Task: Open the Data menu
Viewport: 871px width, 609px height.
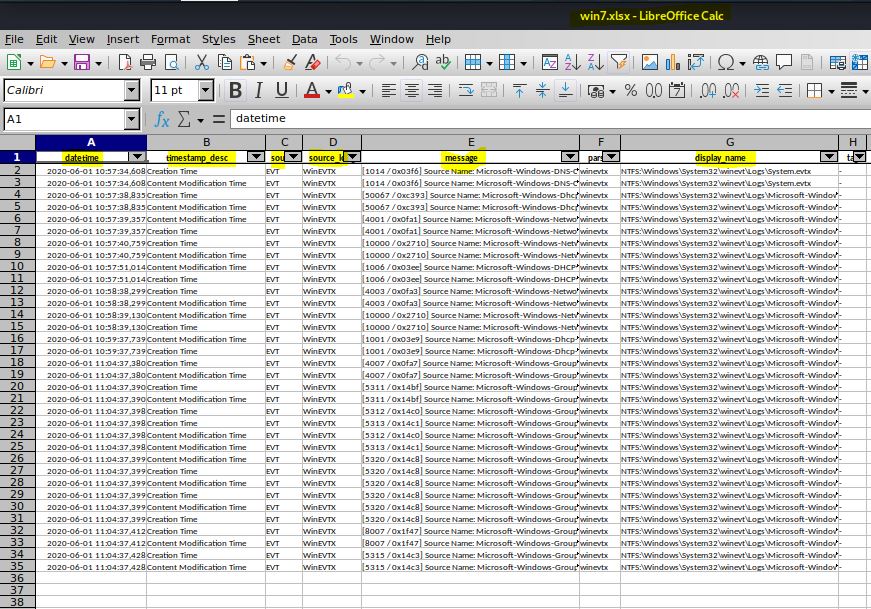Action: [305, 39]
